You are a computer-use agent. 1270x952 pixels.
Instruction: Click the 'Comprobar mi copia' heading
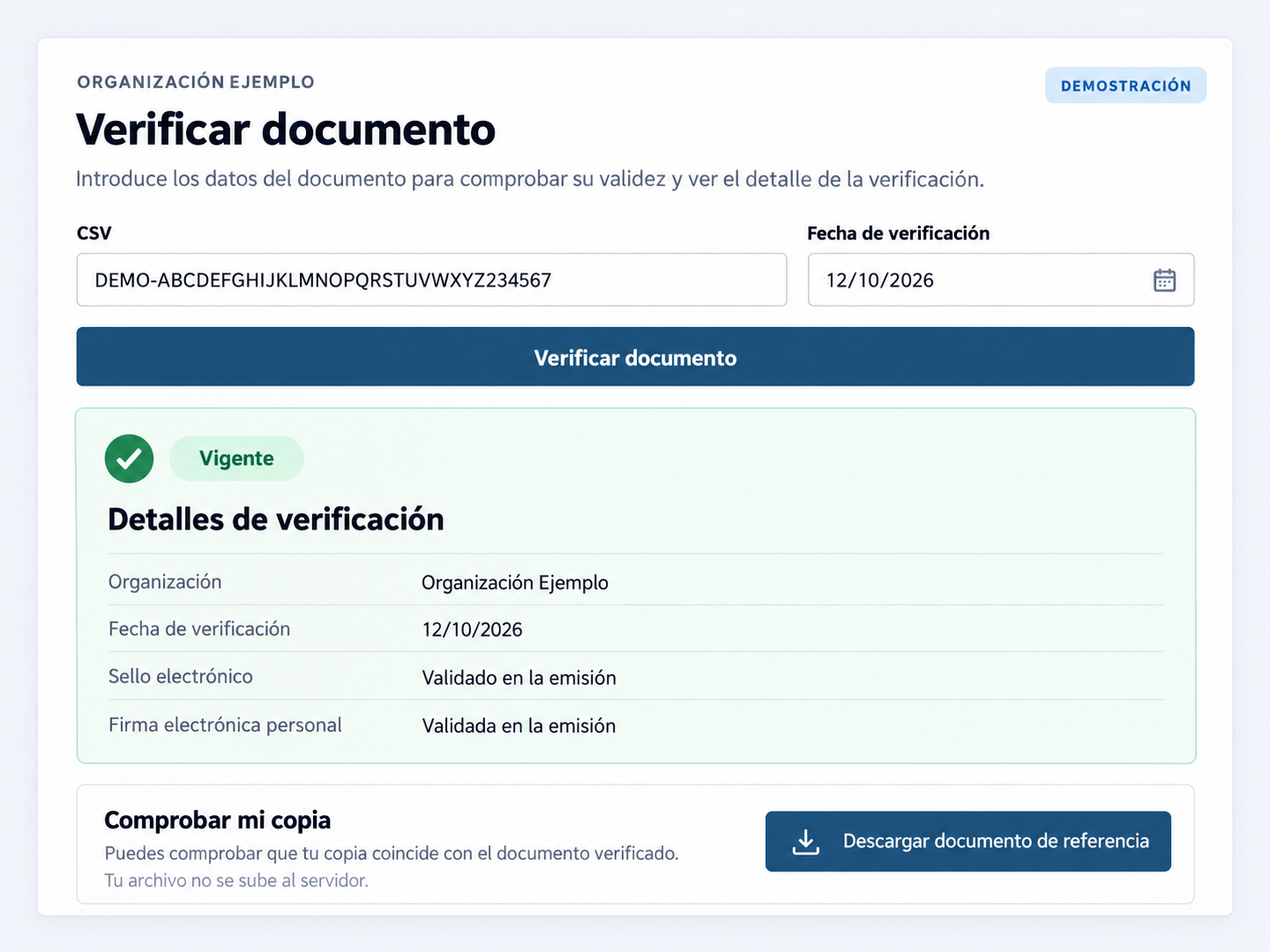pyautogui.click(x=218, y=821)
